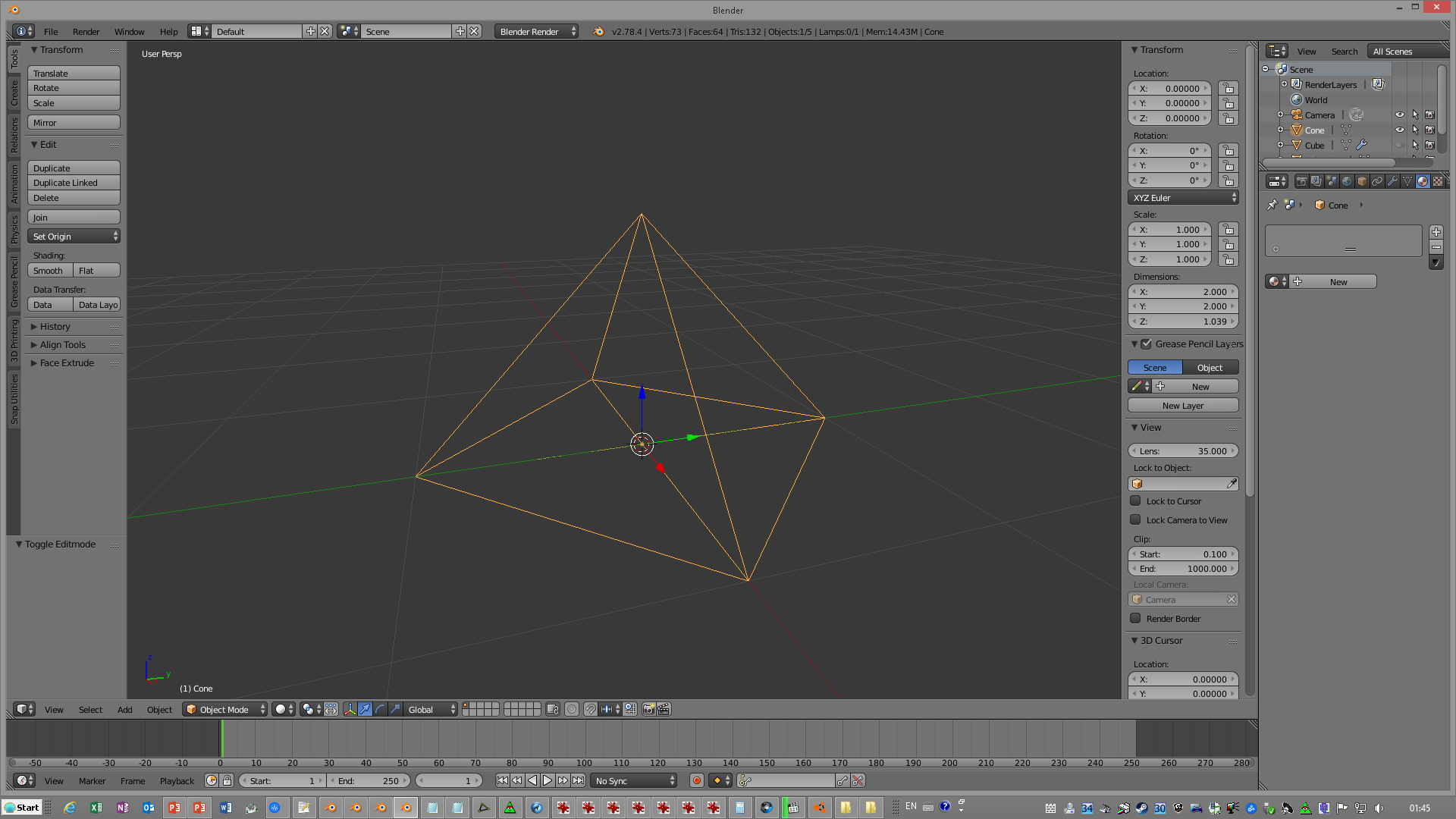Uncheck the Grease Pencil Layers checkbox
This screenshot has height=819, width=1456.
1147,344
